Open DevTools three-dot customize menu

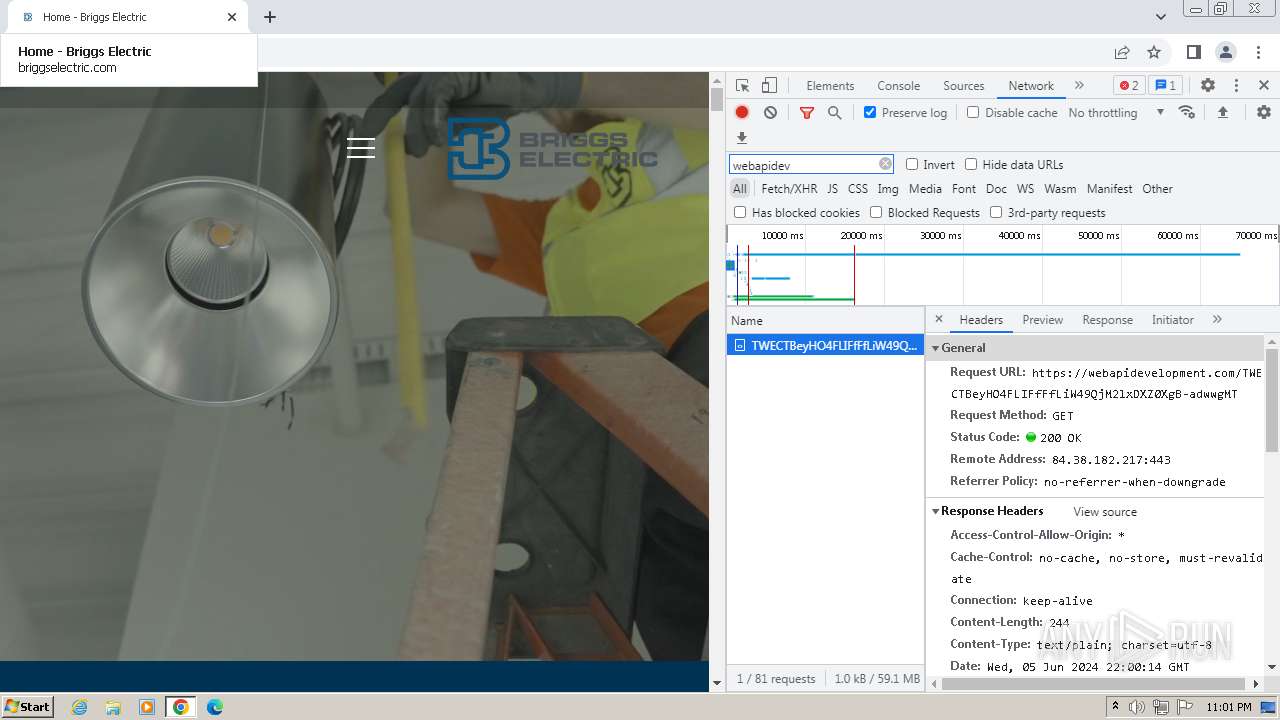(x=1236, y=85)
